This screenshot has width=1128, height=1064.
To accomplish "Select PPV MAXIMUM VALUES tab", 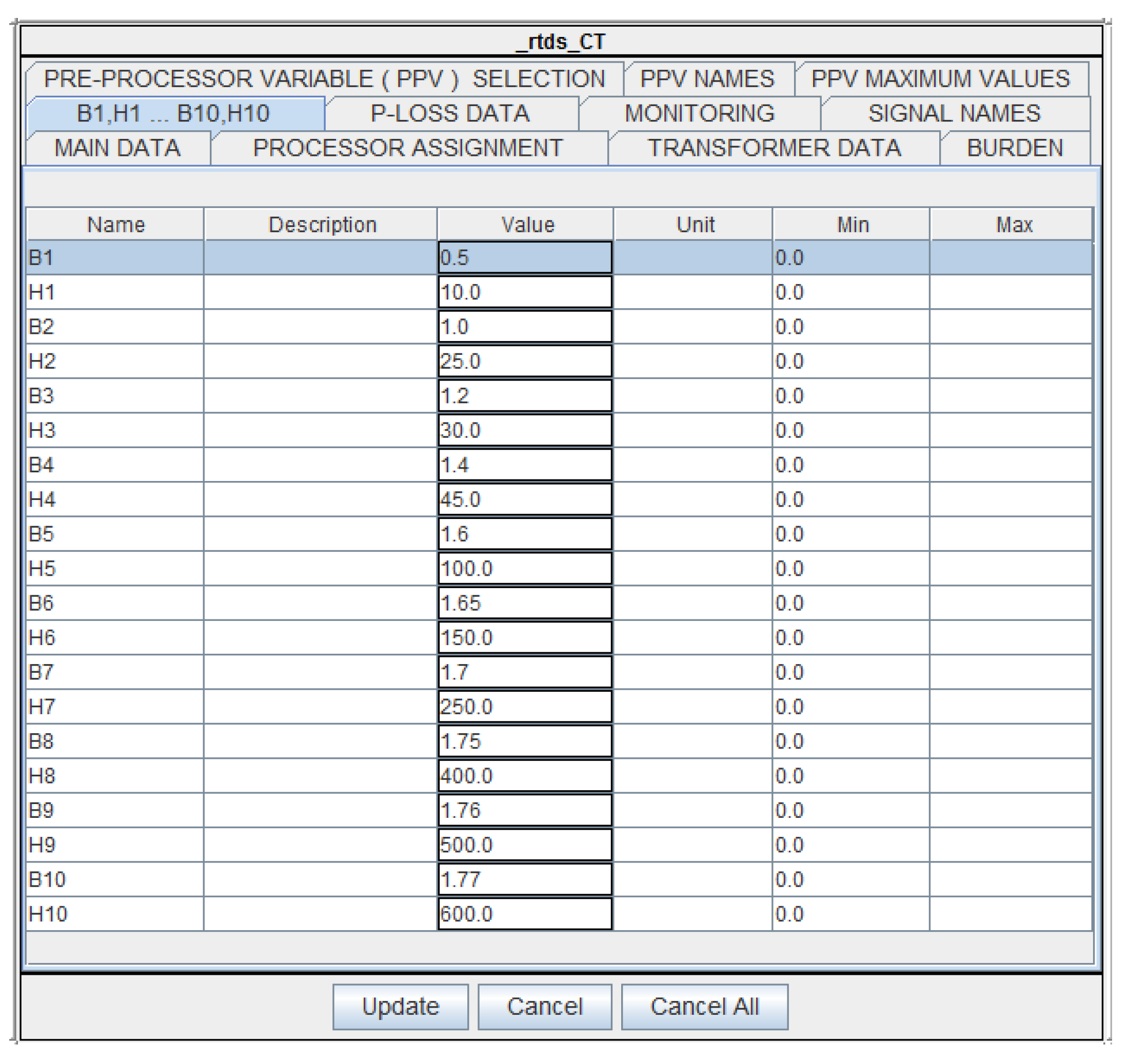I will click(941, 79).
